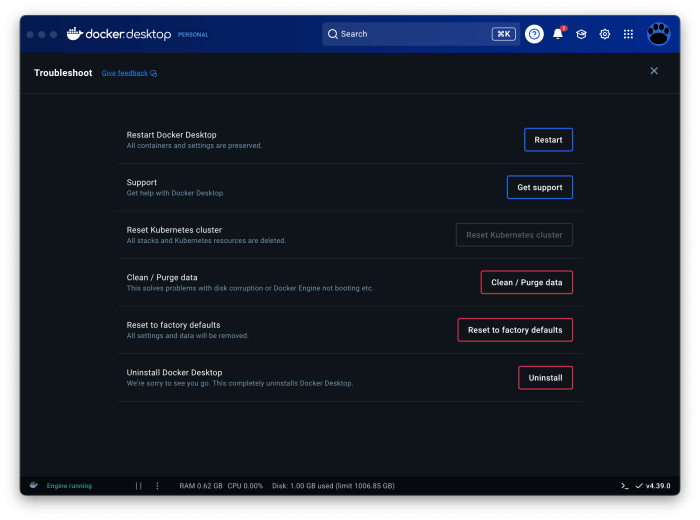Click the v4.39.0 version indicator
The image size is (700, 520).
tap(653, 486)
